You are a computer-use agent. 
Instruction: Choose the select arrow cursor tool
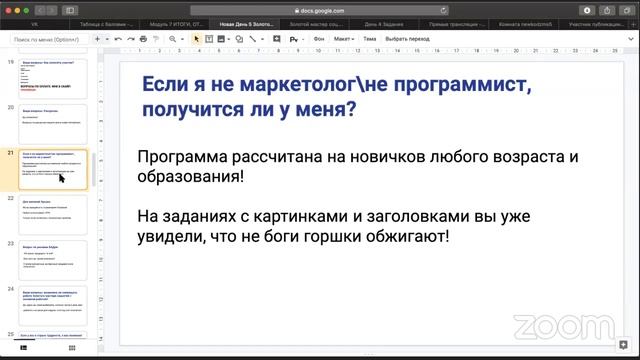(x=196, y=39)
